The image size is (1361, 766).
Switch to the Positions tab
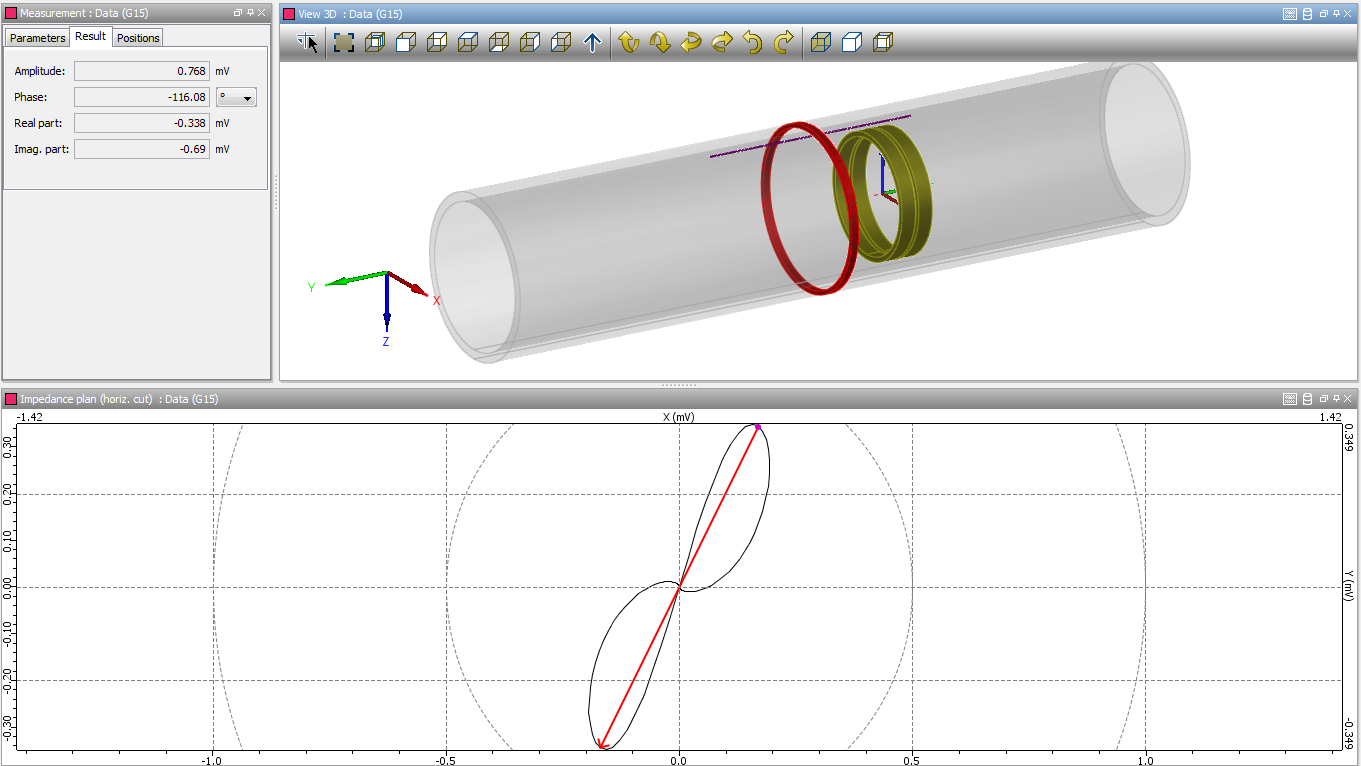pos(138,38)
